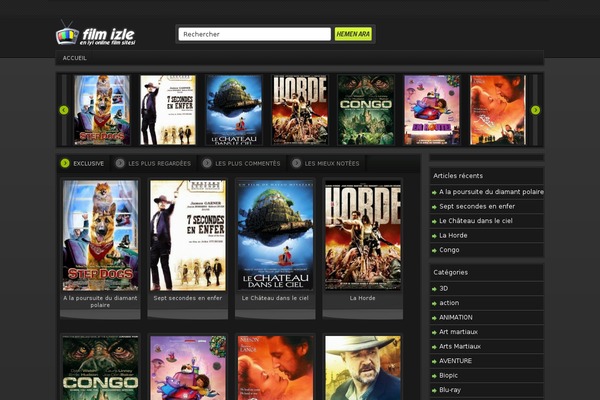Click the green arrow beside Sept secondes en enfer
This screenshot has height=400, width=600.
(x=434, y=207)
